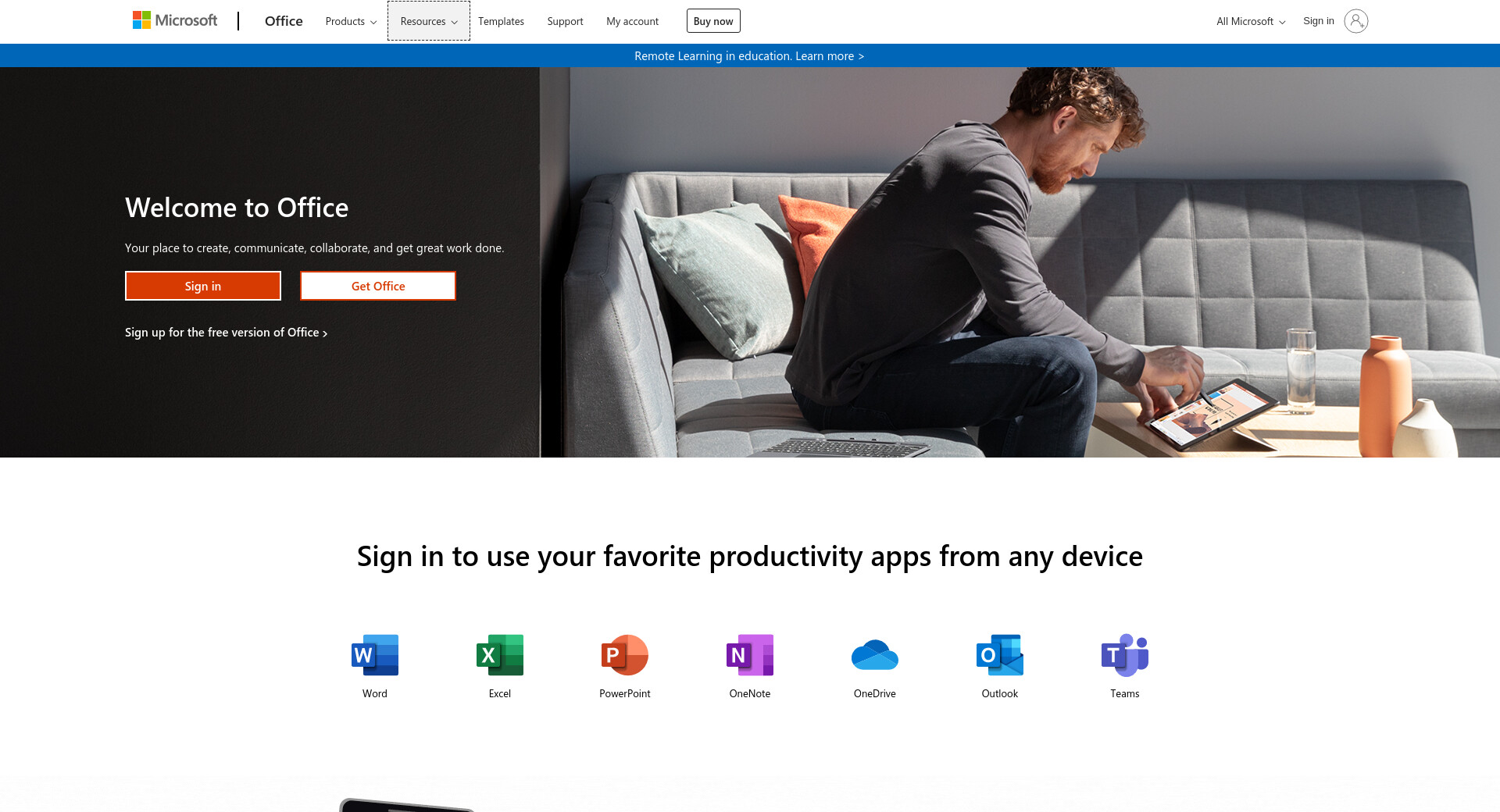The image size is (1500, 812).
Task: Open the All Microsoft dropdown
Action: point(1250,21)
